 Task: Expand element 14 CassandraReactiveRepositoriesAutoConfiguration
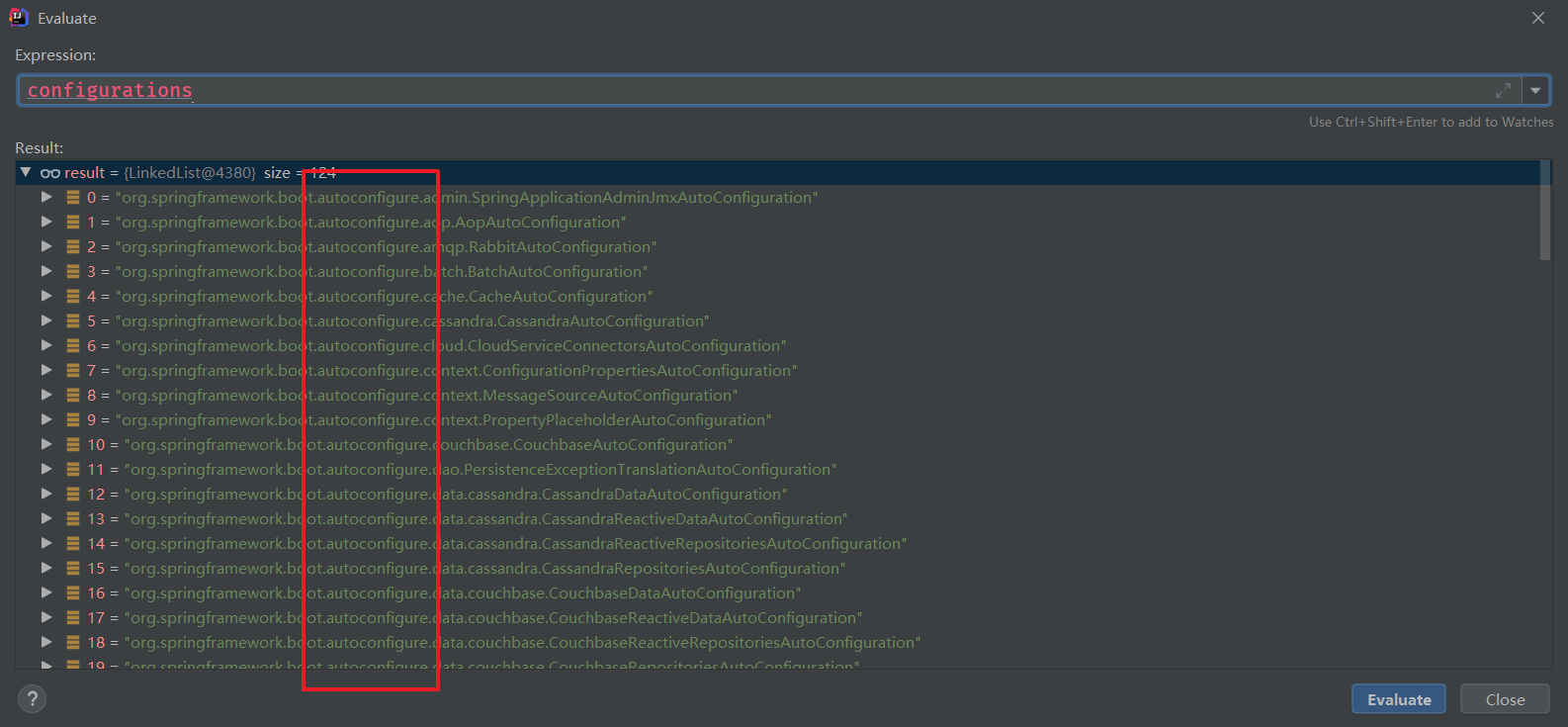[45, 543]
